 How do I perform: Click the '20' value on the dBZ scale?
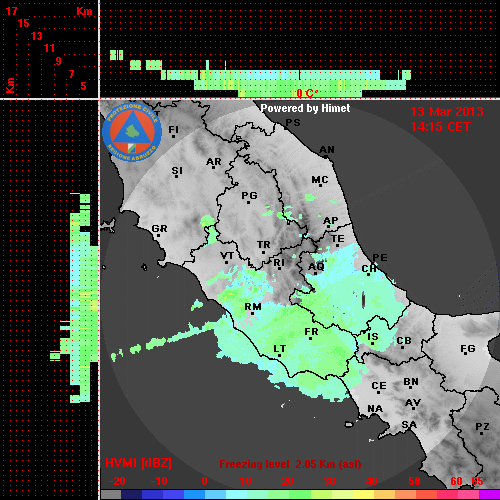[287, 481]
